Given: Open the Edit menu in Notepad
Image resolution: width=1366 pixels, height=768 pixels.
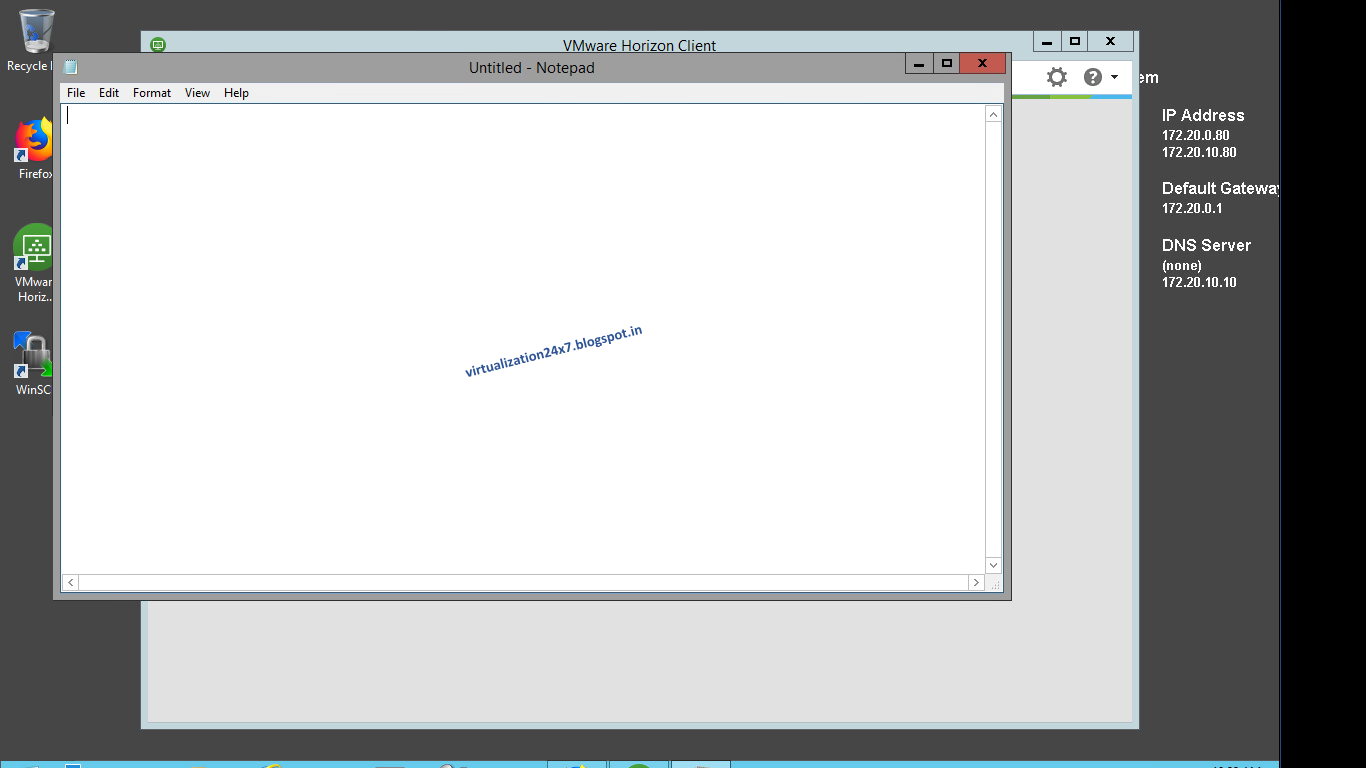Looking at the screenshot, I should pos(109,93).
